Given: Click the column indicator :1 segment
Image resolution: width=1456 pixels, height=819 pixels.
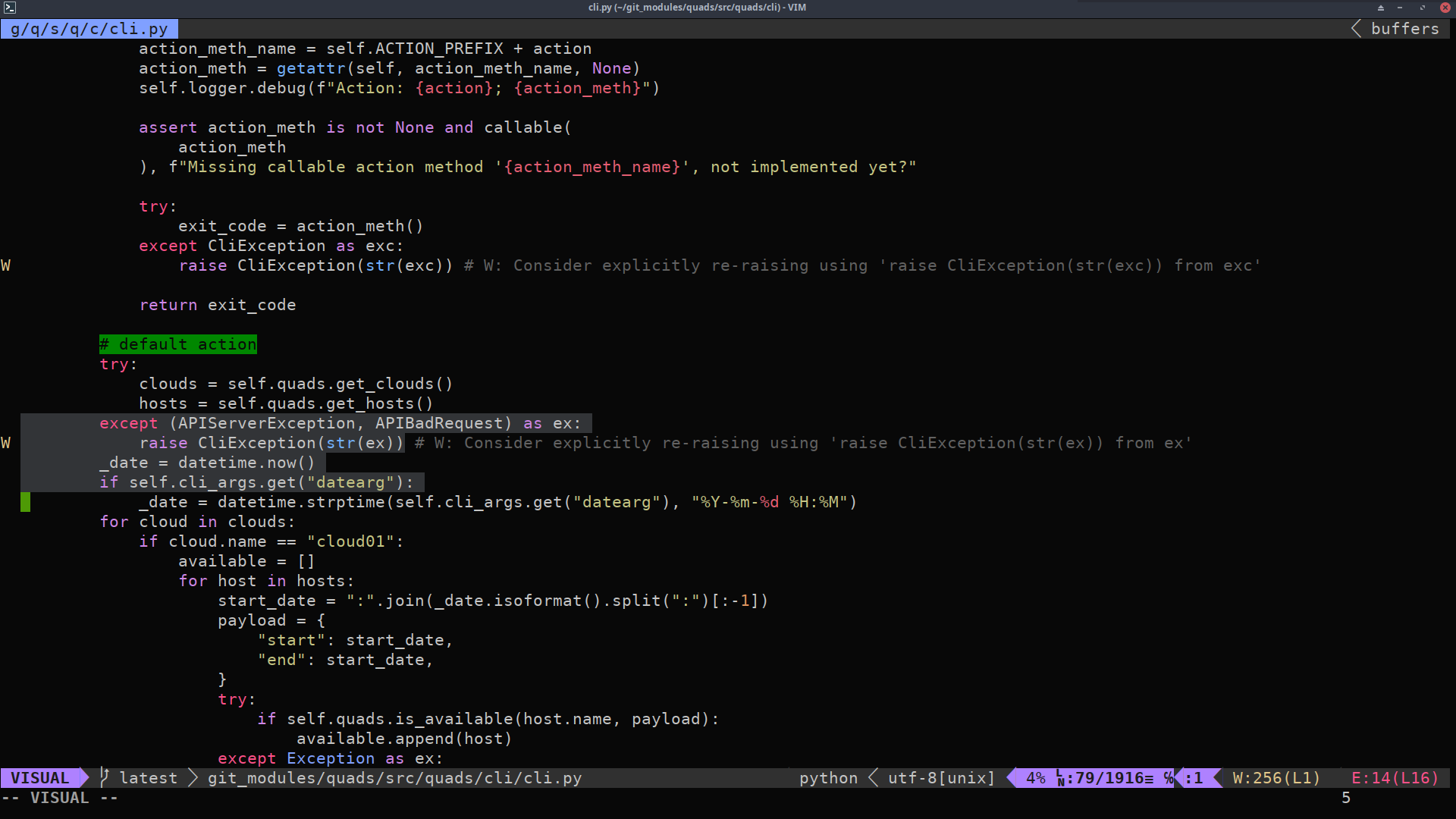Looking at the screenshot, I should [x=1195, y=778].
